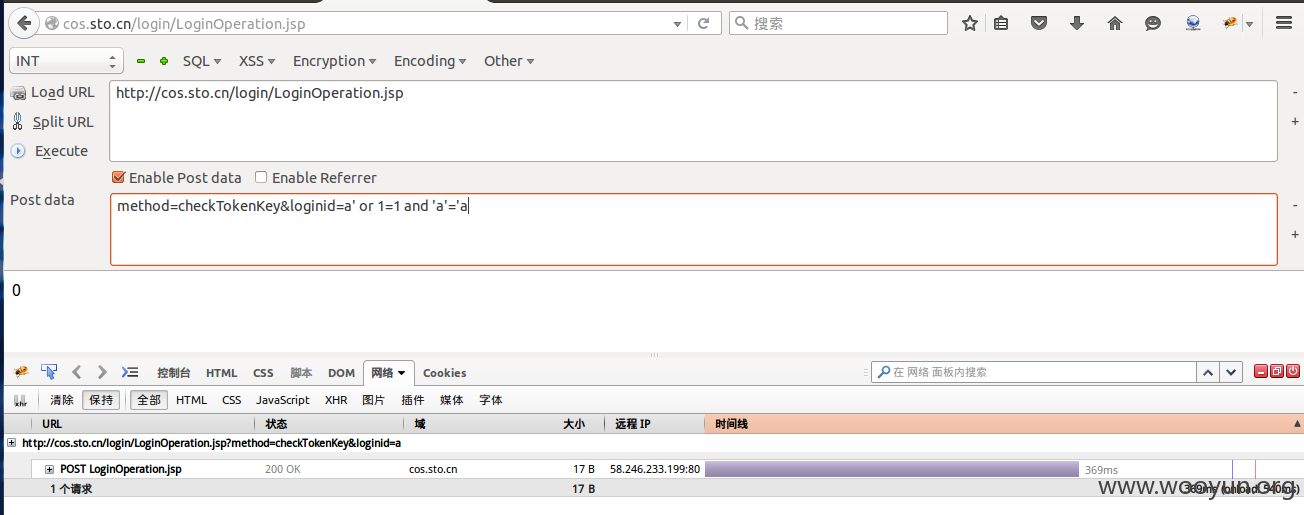1304x515 pixels.
Task: Open the INT type dropdown
Action: coord(66,61)
